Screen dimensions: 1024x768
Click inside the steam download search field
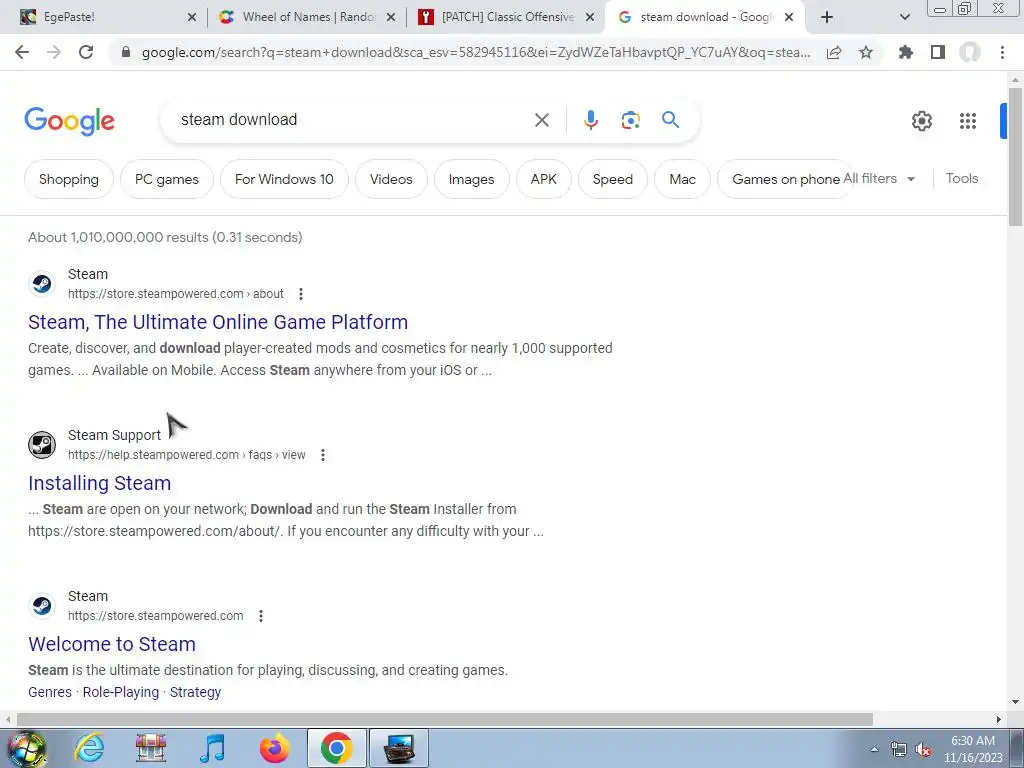pyautogui.click(x=353, y=120)
